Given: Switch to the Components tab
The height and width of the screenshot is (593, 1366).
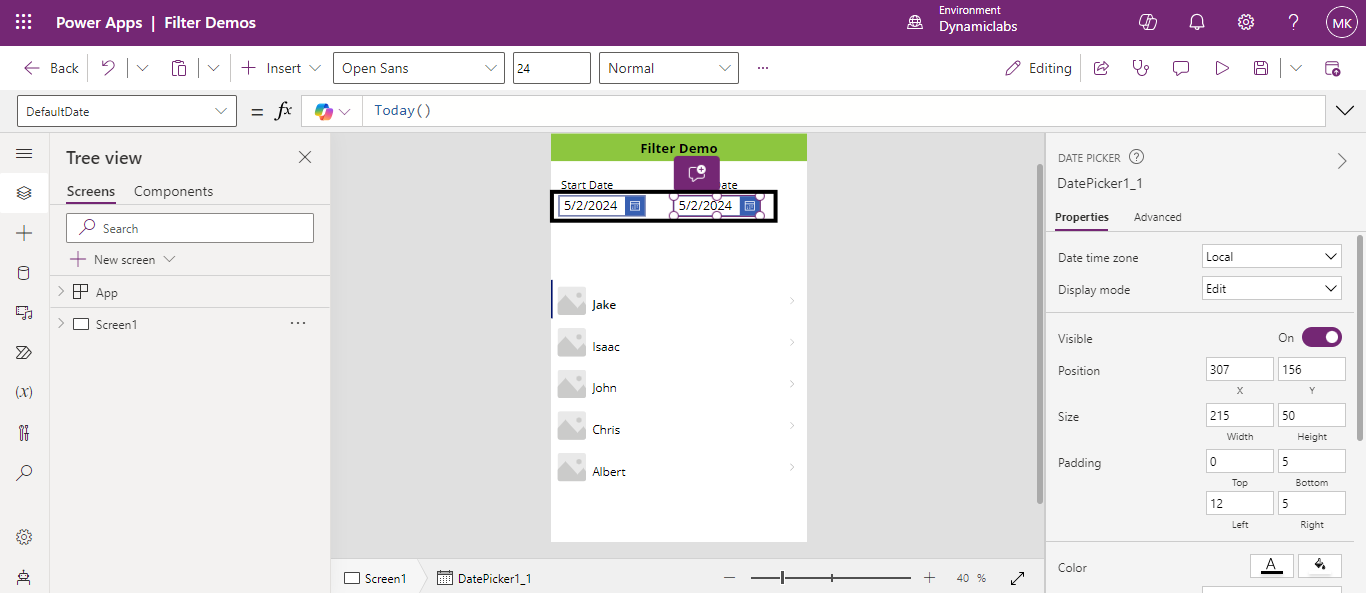Looking at the screenshot, I should point(173,191).
